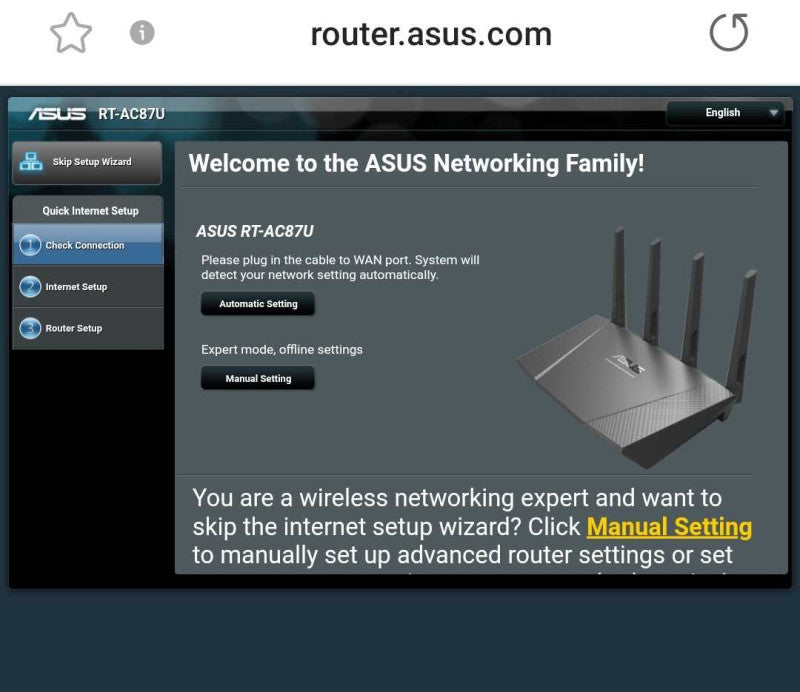The image size is (800, 692).
Task: Click step 2 circle icon
Action: (30, 287)
